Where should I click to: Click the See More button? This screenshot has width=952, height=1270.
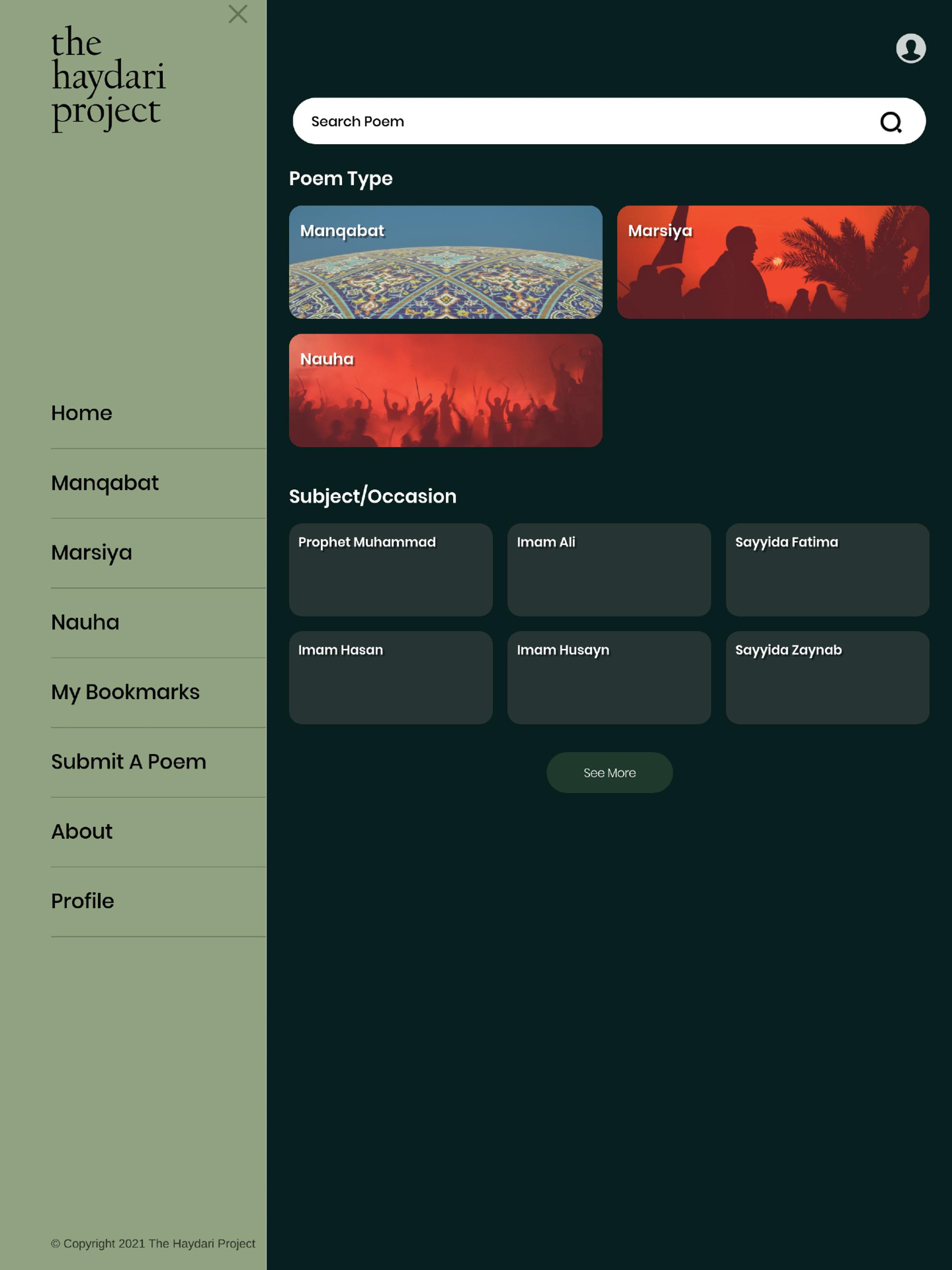coord(609,773)
